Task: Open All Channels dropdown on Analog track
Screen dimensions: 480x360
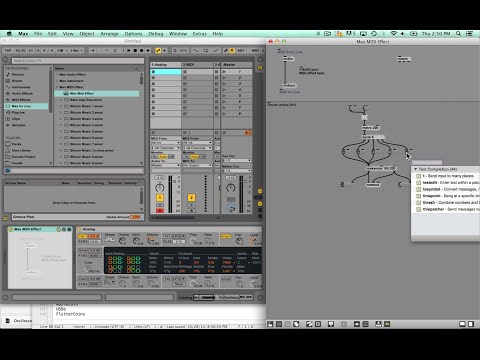Action: point(166,148)
